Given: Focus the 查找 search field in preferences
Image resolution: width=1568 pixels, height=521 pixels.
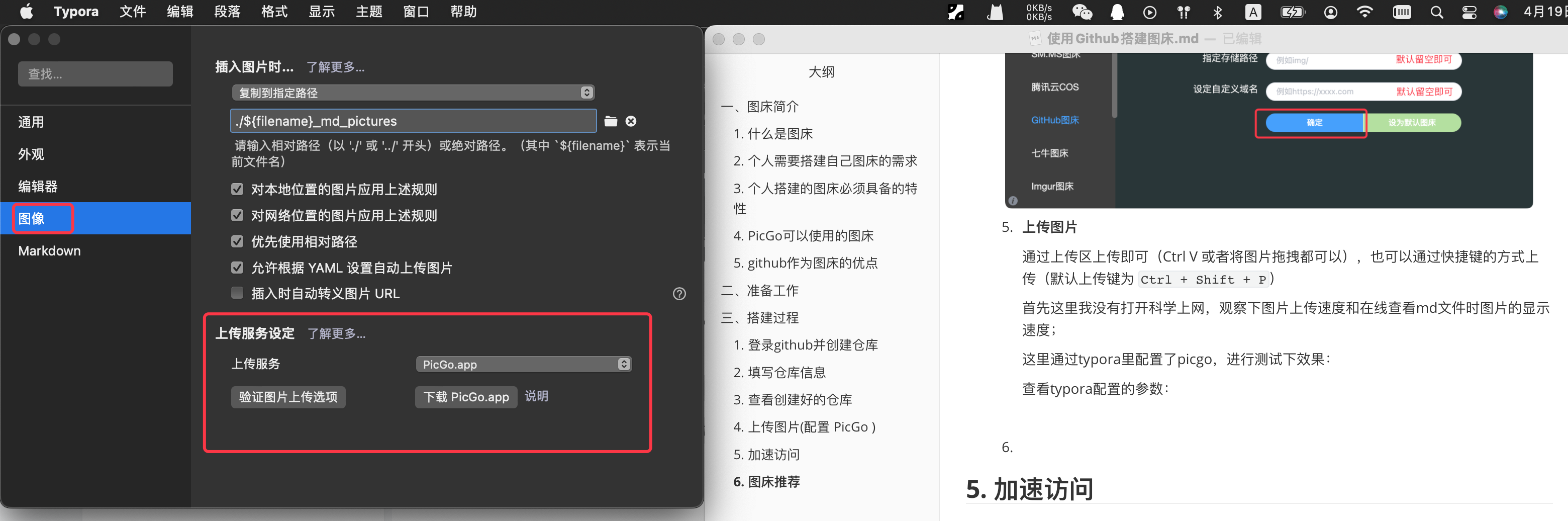Looking at the screenshot, I should pos(95,74).
